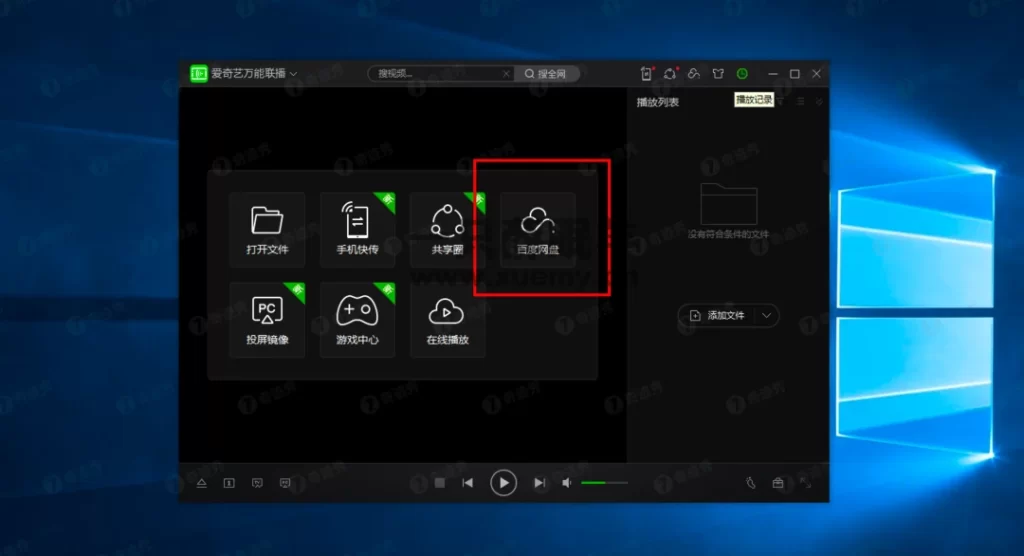Image resolution: width=1024 pixels, height=556 pixels.
Task: Click the 播放列表 playlist header
Action: click(x=658, y=102)
